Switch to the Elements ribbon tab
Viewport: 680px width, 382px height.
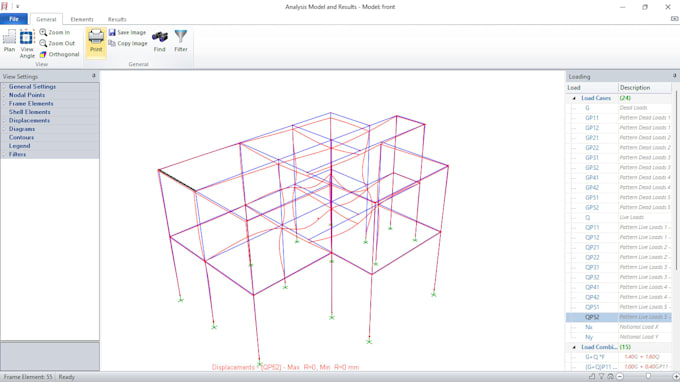(82, 20)
